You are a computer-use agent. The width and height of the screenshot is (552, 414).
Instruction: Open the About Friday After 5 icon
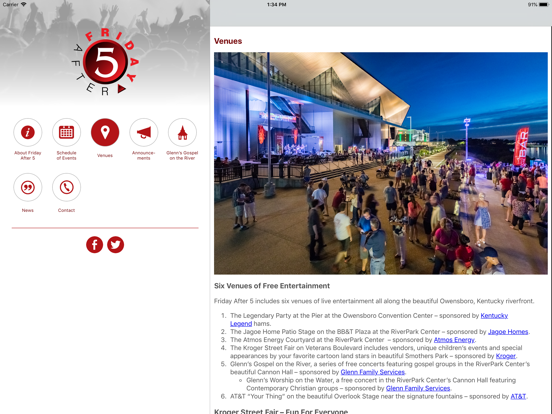point(27,132)
